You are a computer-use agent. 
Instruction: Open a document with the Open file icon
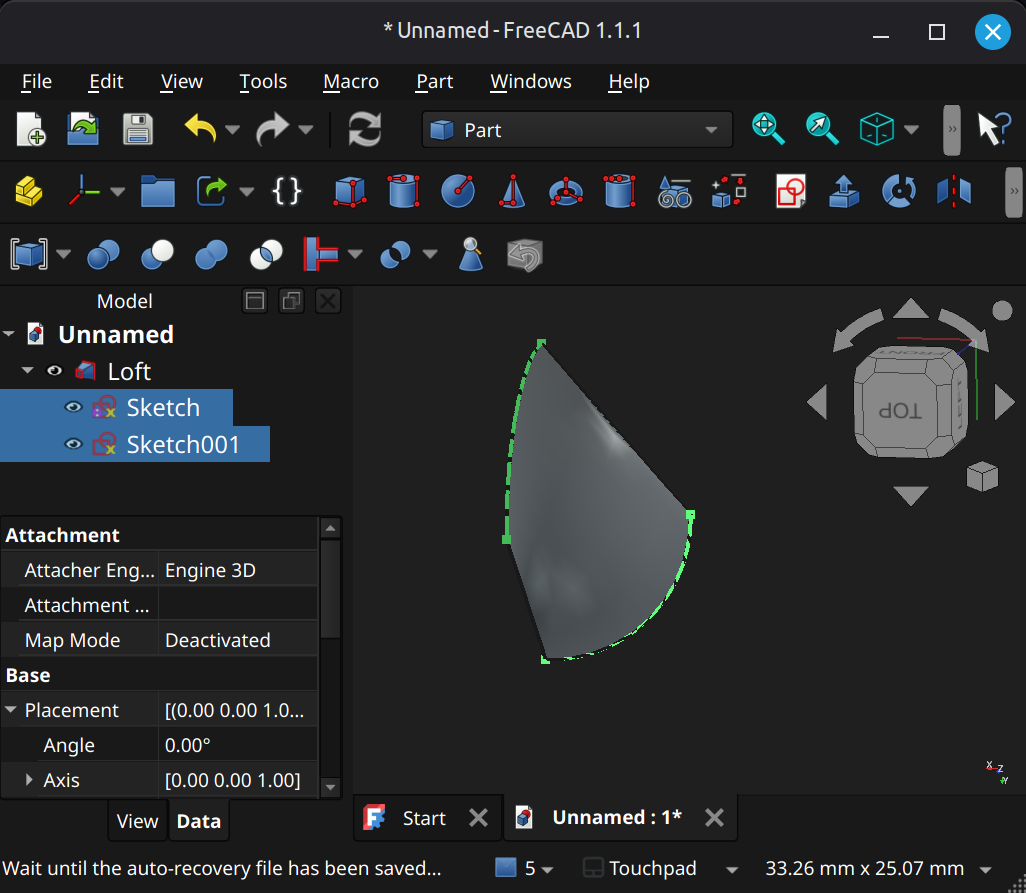pyautogui.click(x=83, y=129)
